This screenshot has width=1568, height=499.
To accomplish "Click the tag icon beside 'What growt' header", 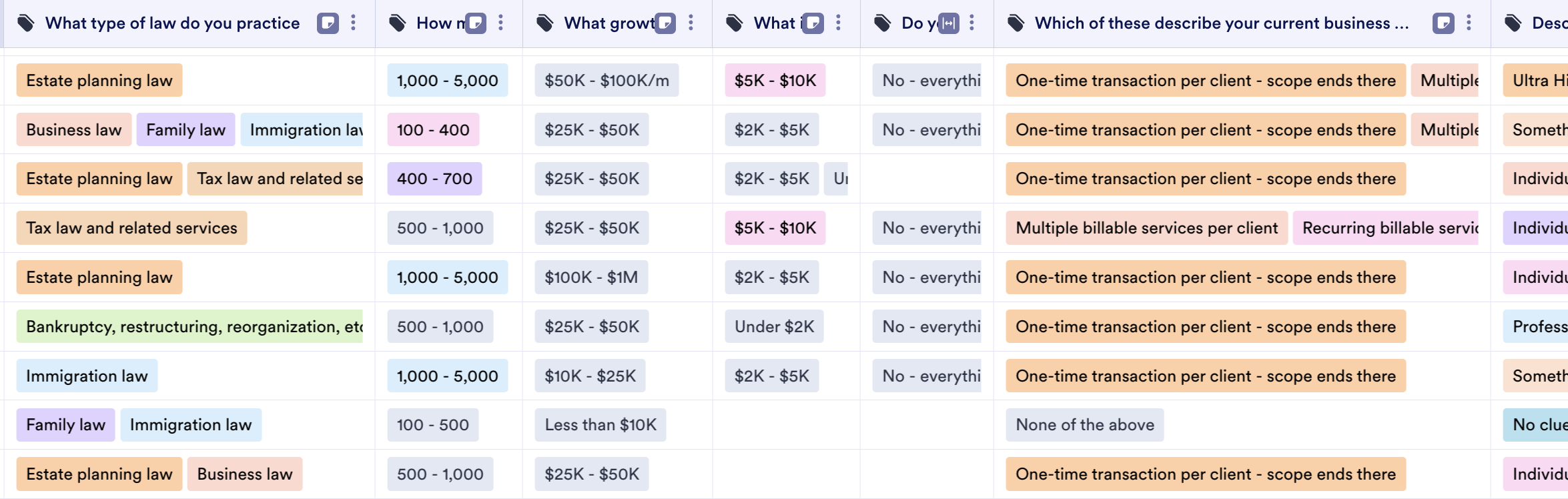I will click(x=545, y=23).
